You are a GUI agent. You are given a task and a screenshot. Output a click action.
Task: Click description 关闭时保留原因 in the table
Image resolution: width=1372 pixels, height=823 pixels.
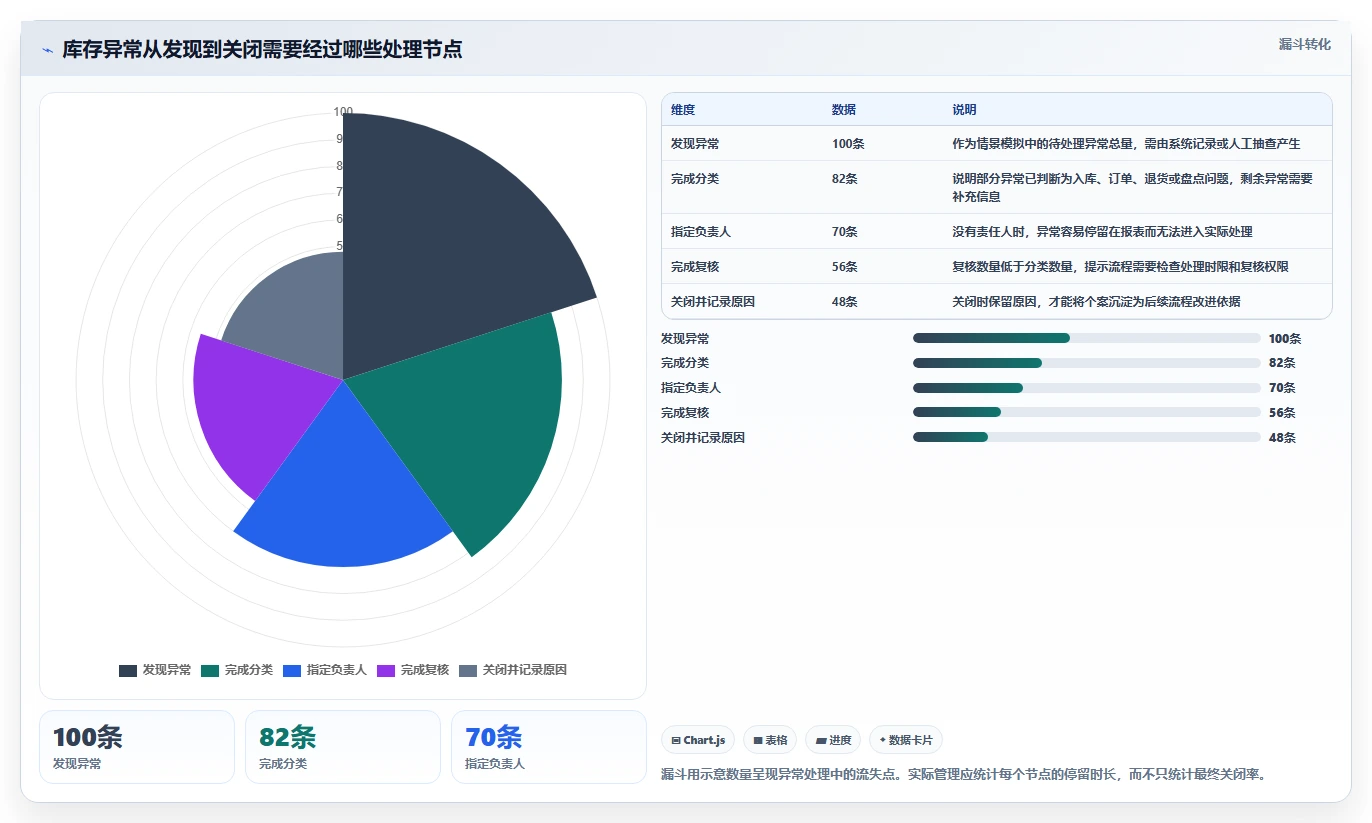pyautogui.click(x=1096, y=301)
